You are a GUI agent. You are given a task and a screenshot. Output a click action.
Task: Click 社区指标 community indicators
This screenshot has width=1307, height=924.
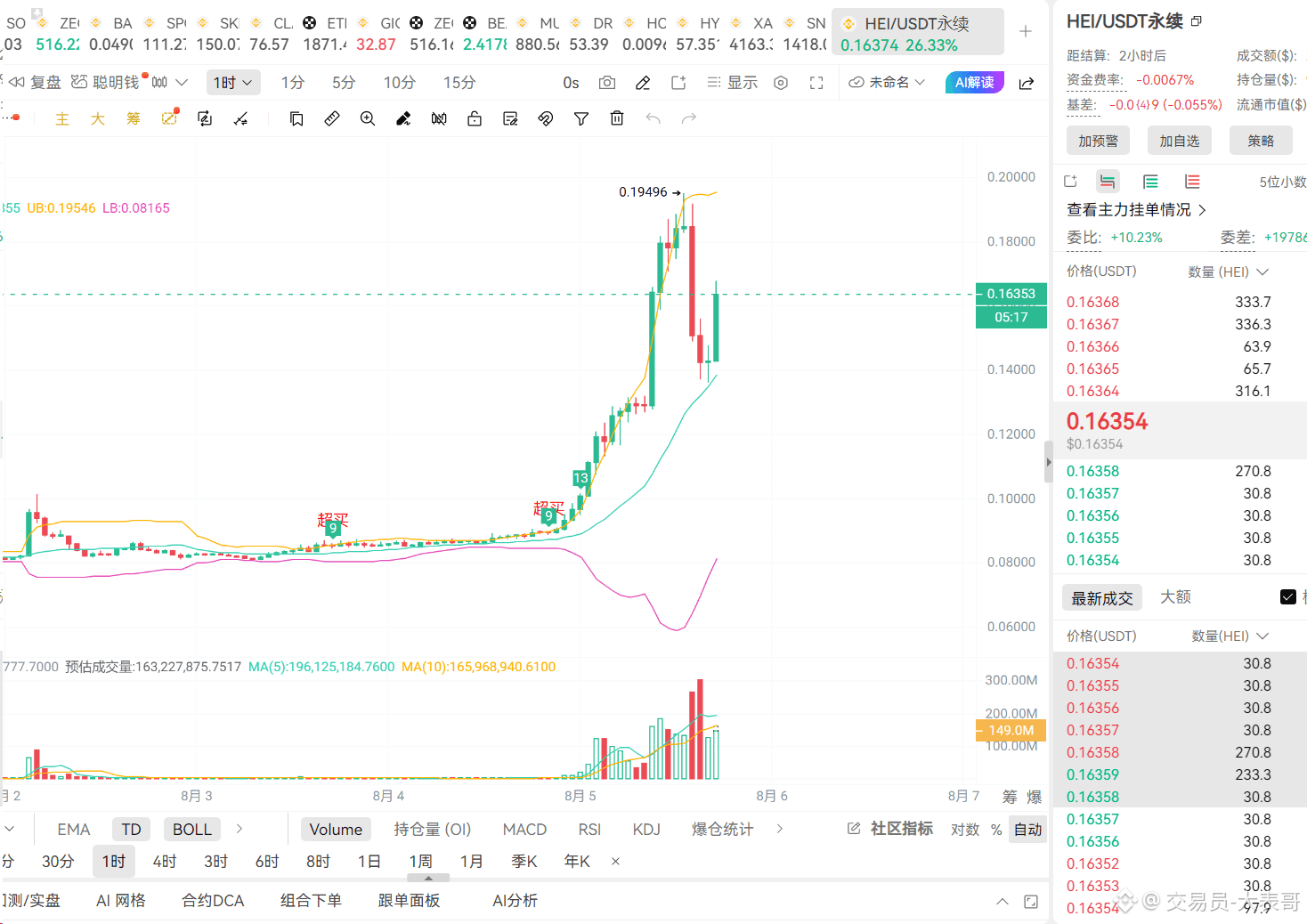click(x=890, y=829)
